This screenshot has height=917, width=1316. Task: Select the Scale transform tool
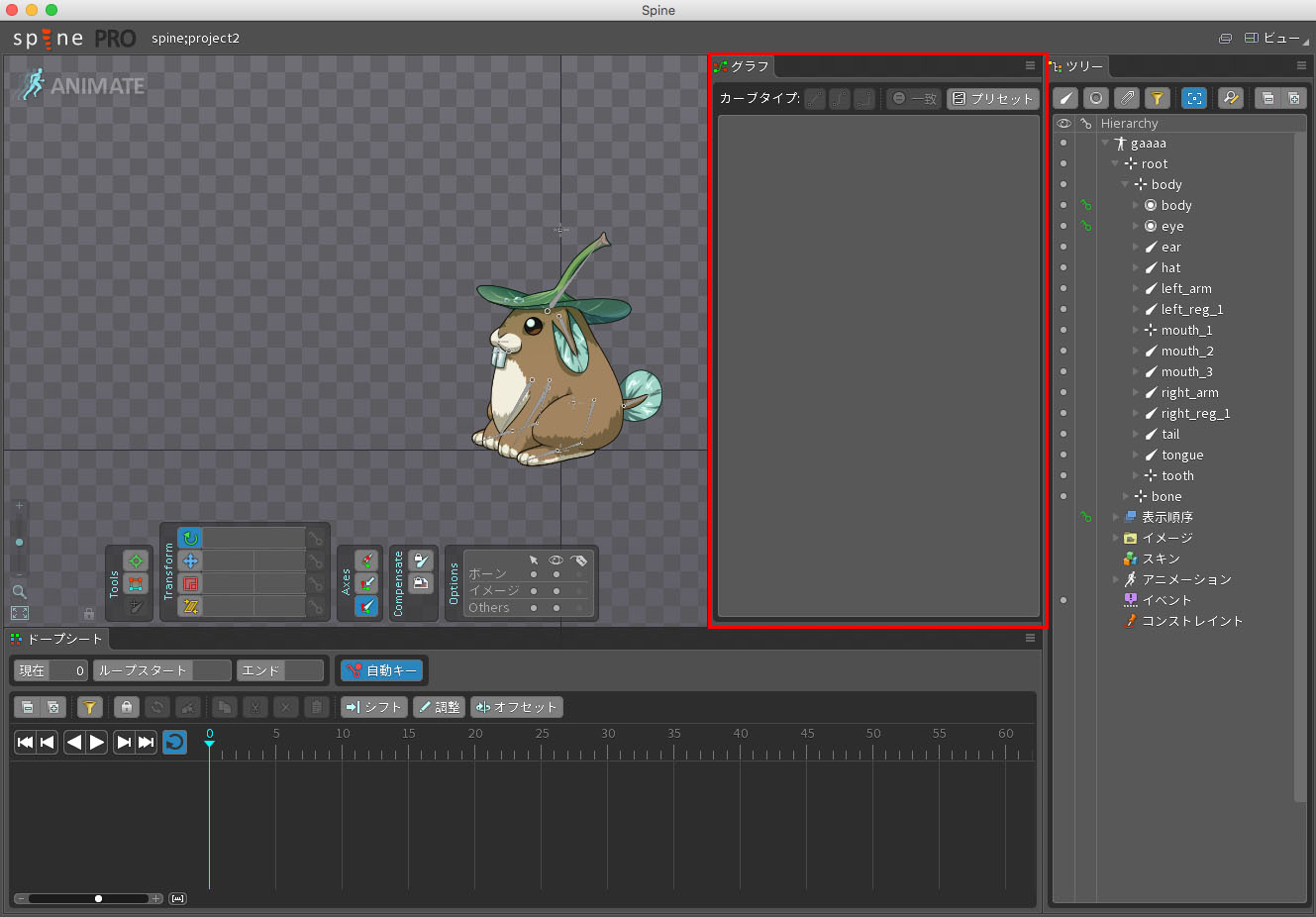point(190,583)
